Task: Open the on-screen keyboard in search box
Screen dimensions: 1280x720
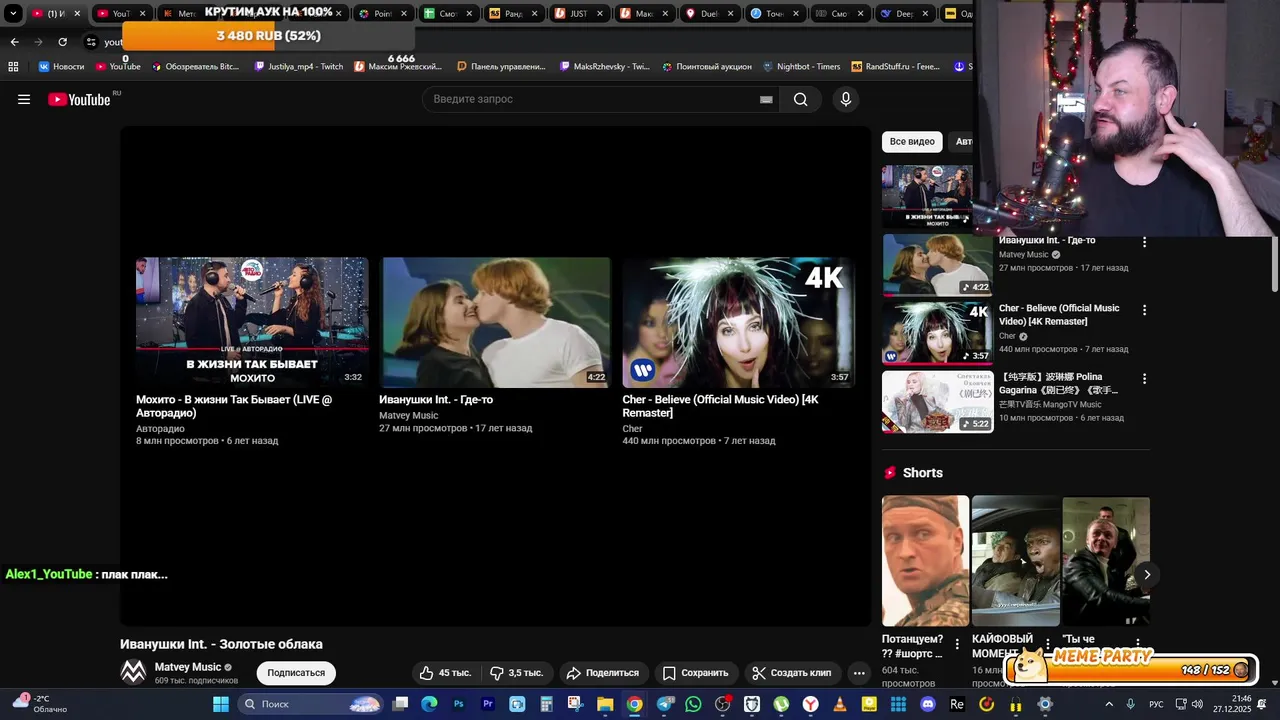Action: pyautogui.click(x=766, y=99)
